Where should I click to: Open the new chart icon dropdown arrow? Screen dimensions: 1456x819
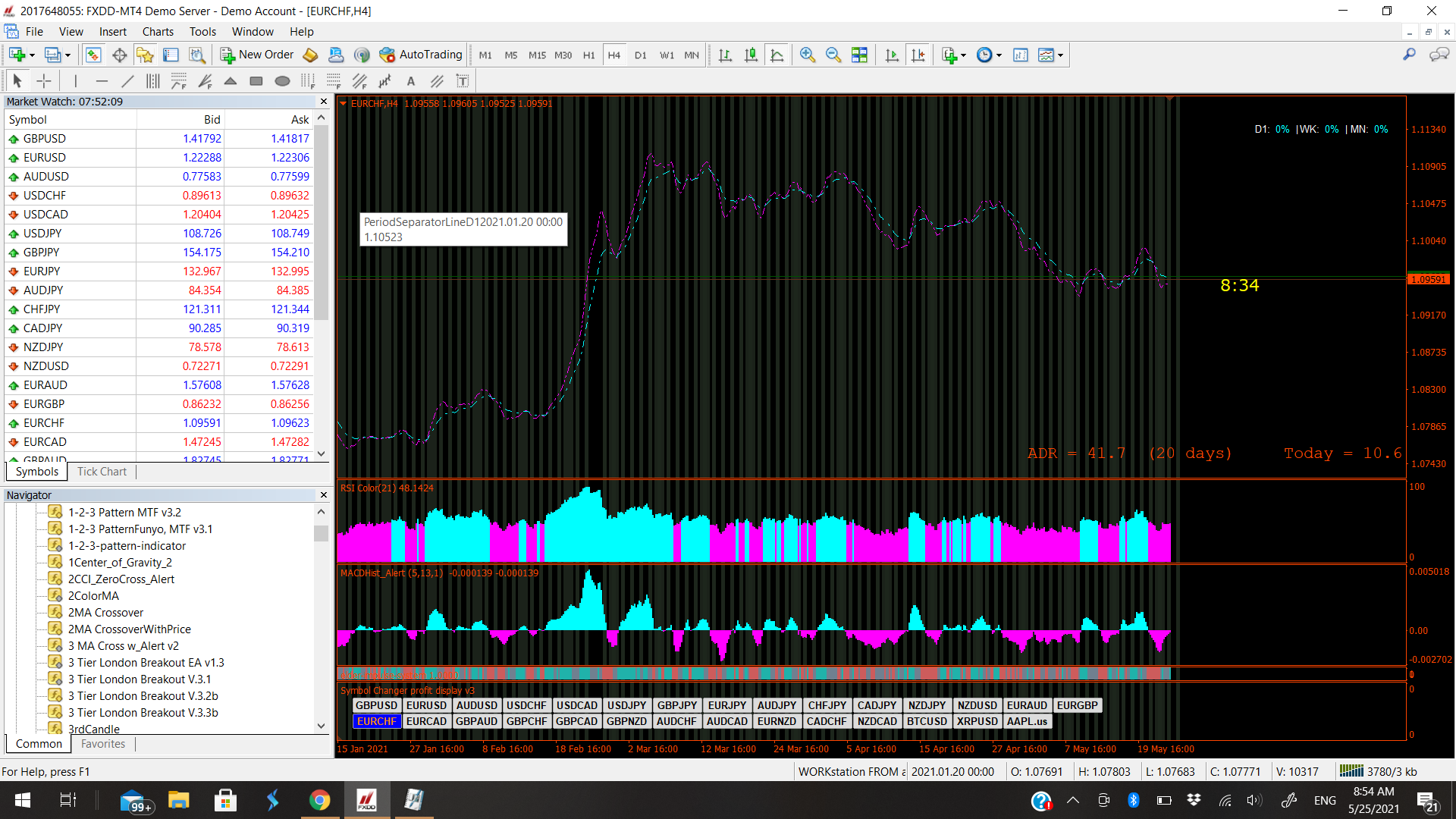coord(32,55)
